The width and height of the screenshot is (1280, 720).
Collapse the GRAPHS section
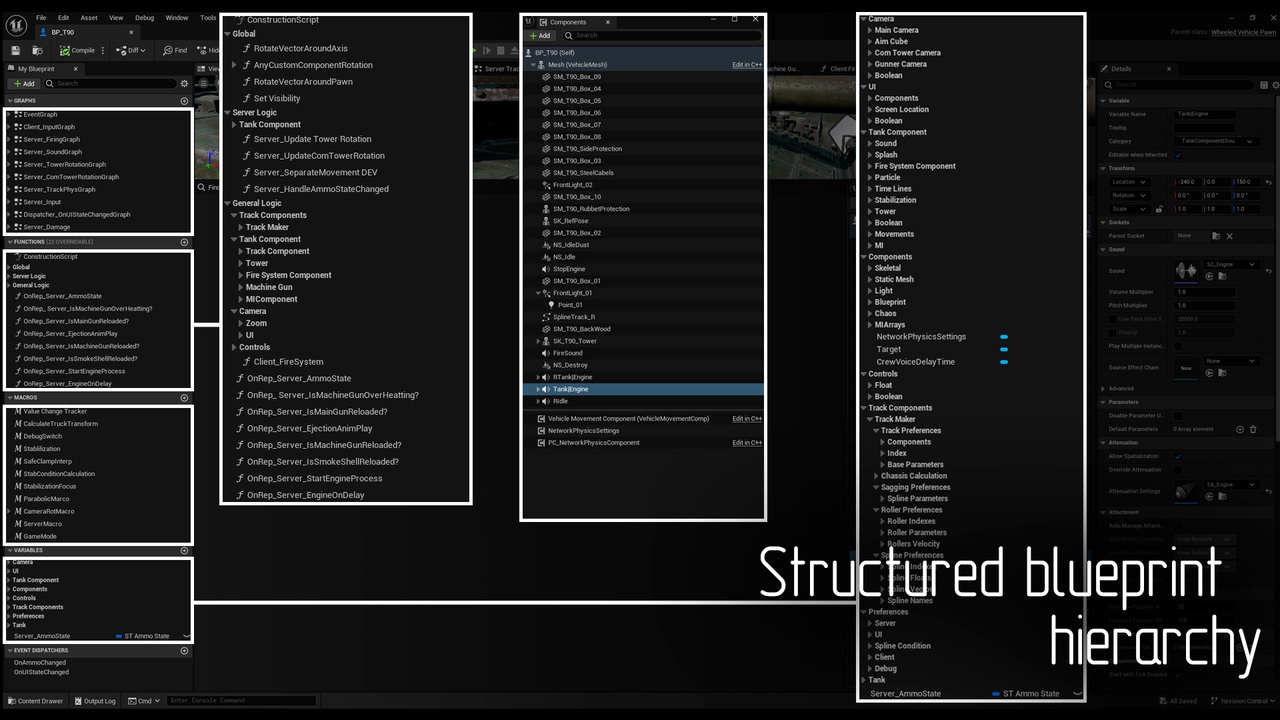(10, 101)
